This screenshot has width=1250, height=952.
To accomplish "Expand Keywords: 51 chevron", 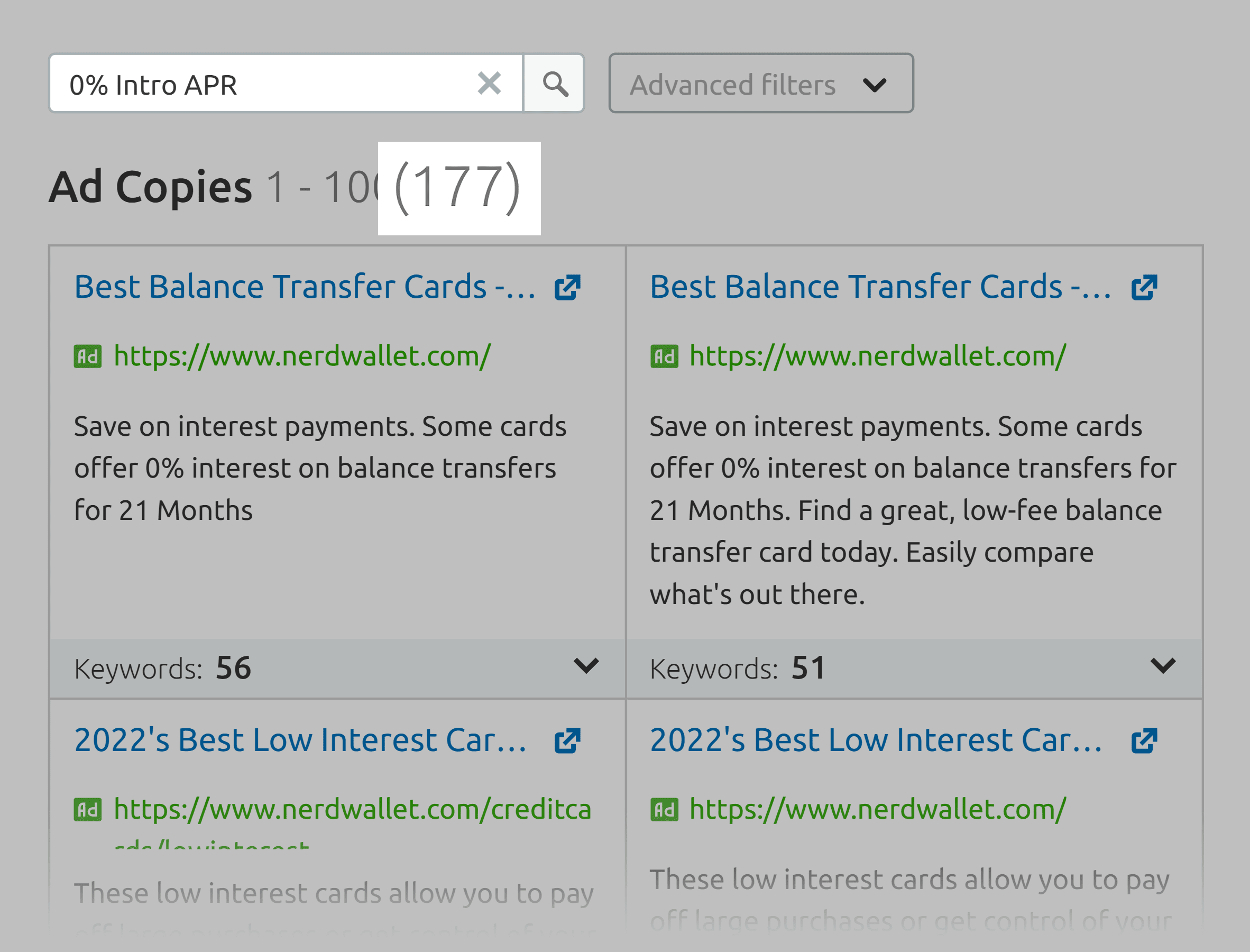I will (x=1163, y=666).
